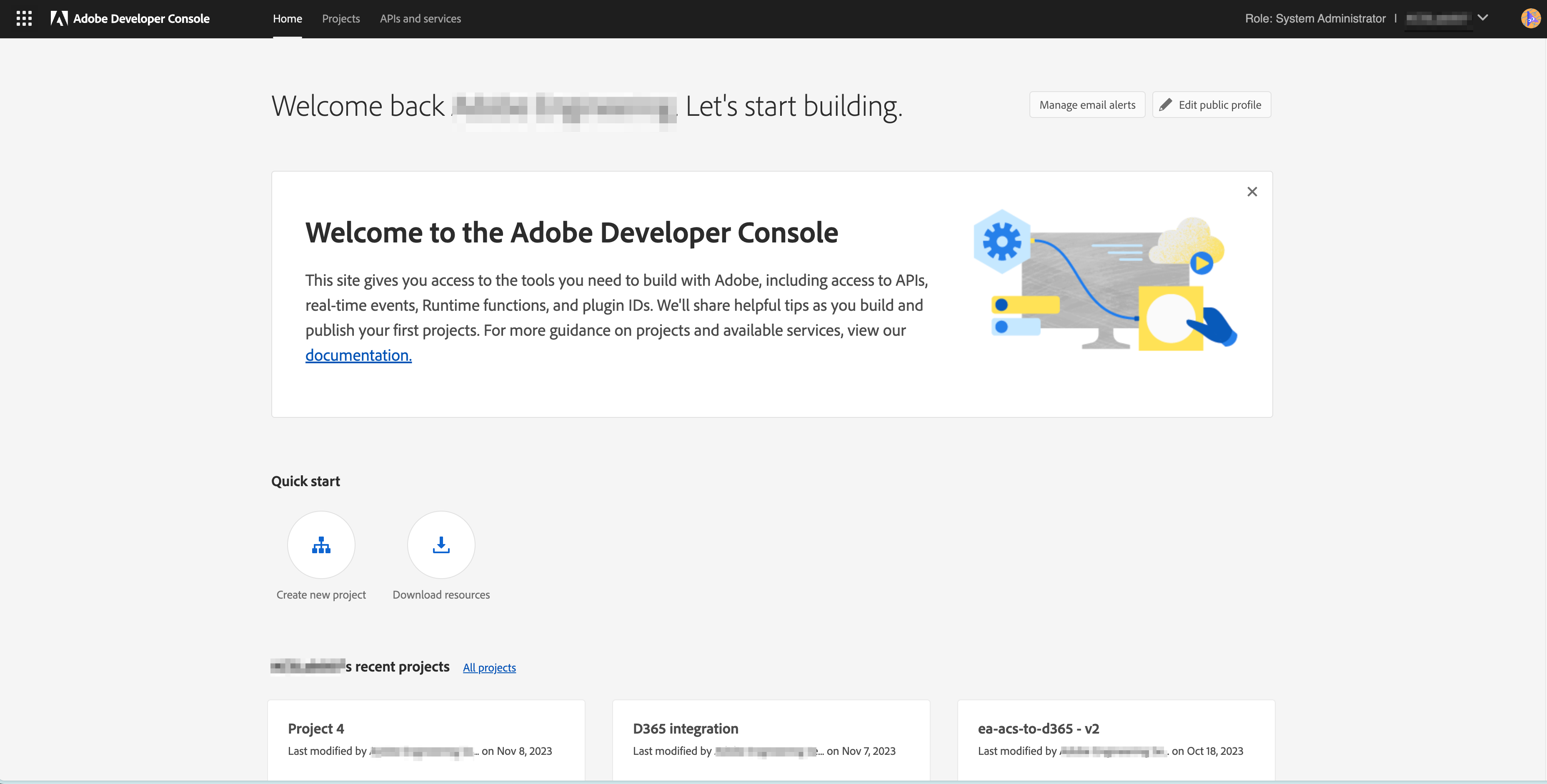Dismiss the welcome banner with X

[x=1252, y=192]
